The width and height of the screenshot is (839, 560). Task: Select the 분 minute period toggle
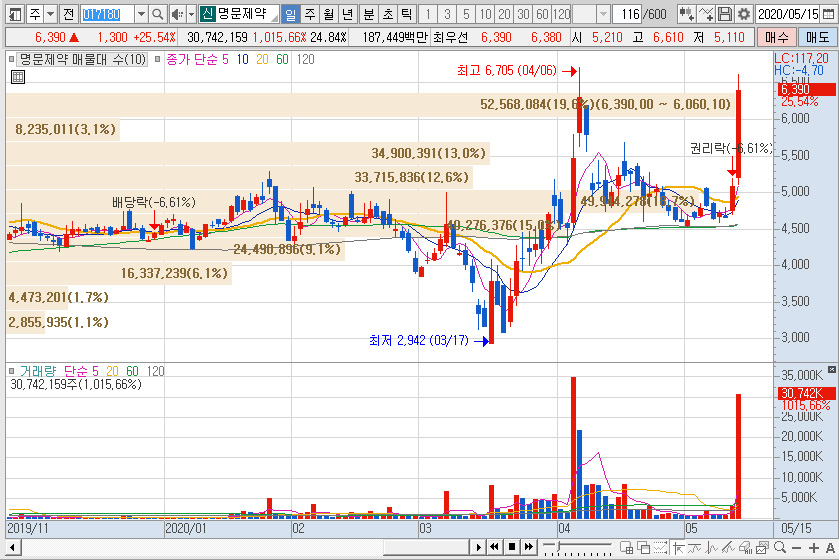point(369,14)
